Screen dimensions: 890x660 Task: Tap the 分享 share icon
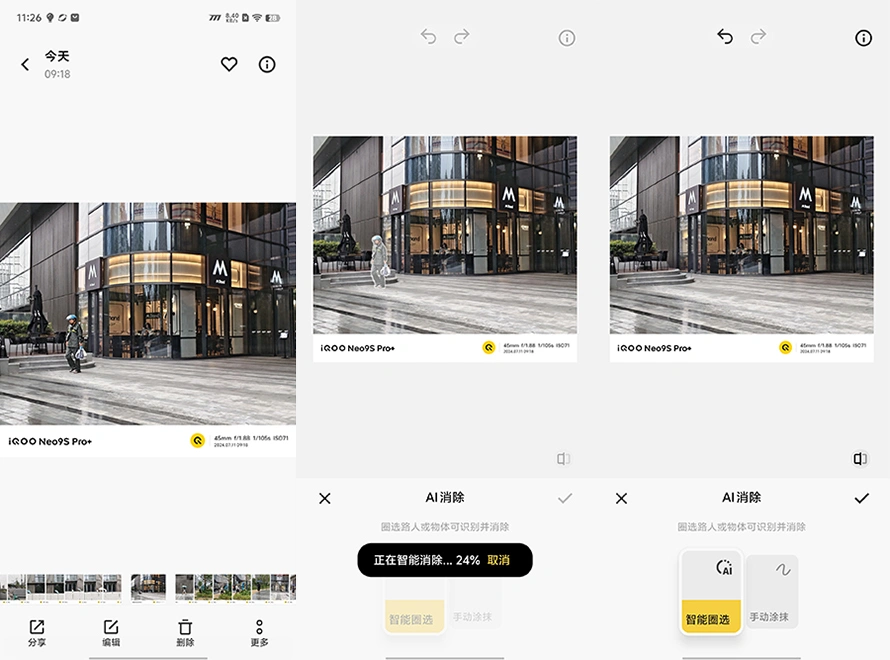coord(37,632)
